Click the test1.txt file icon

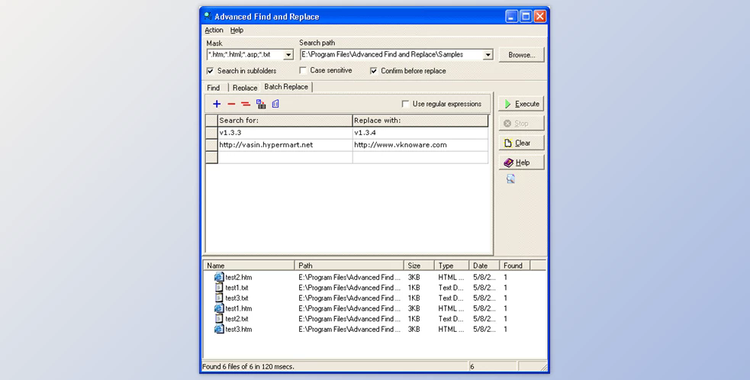(219, 288)
